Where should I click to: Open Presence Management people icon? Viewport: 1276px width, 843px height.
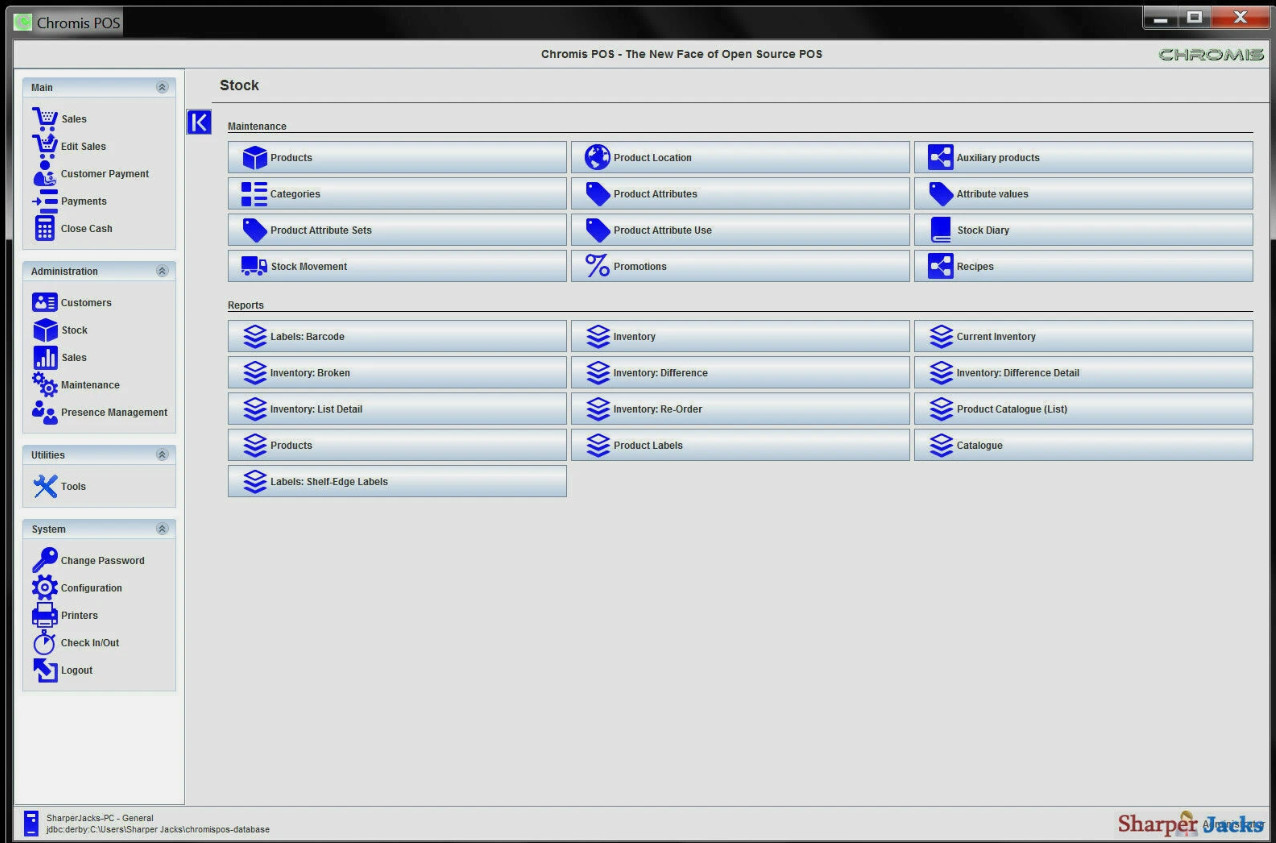(45, 412)
